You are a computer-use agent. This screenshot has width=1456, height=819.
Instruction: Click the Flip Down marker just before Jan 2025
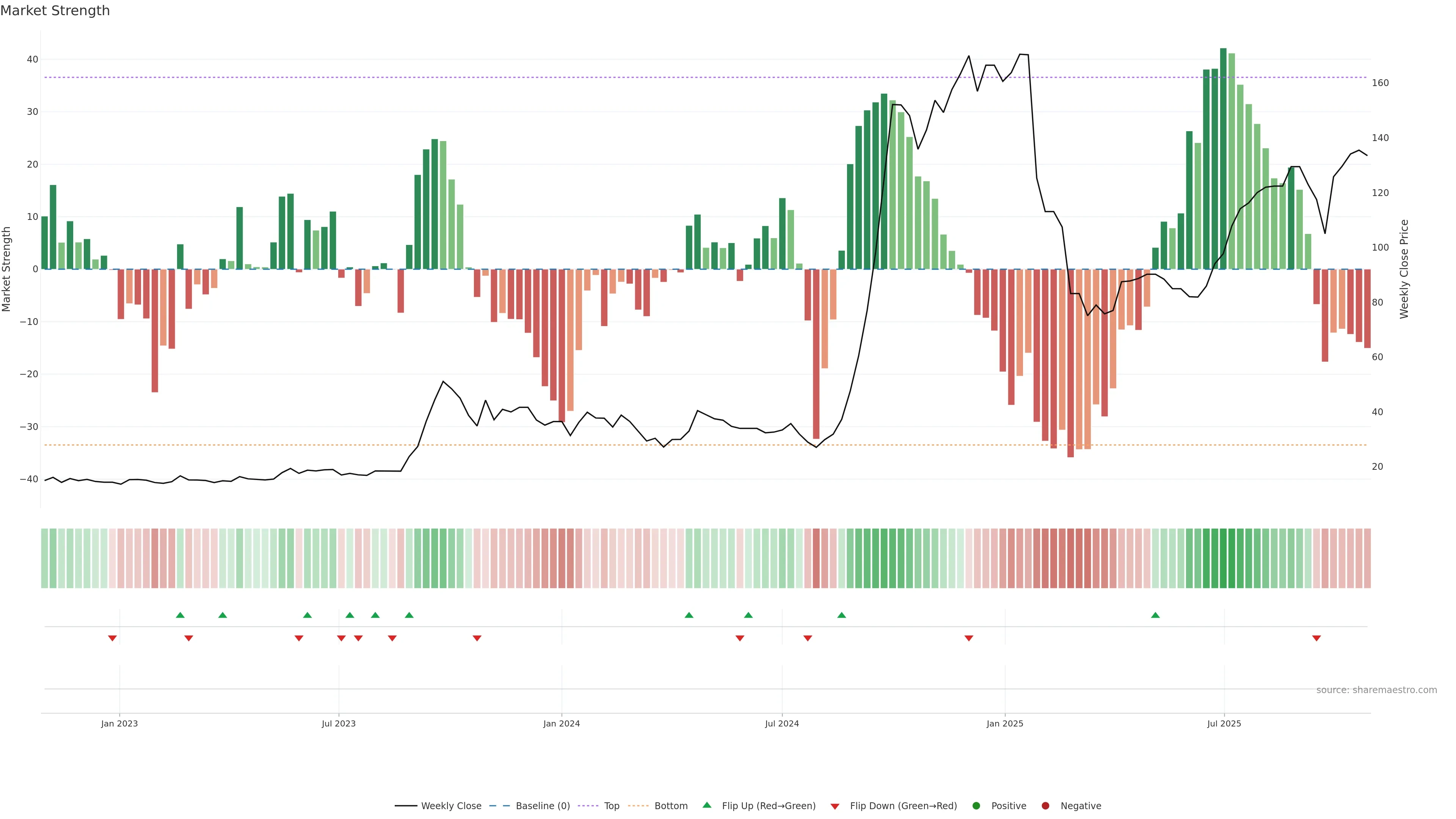click(969, 638)
